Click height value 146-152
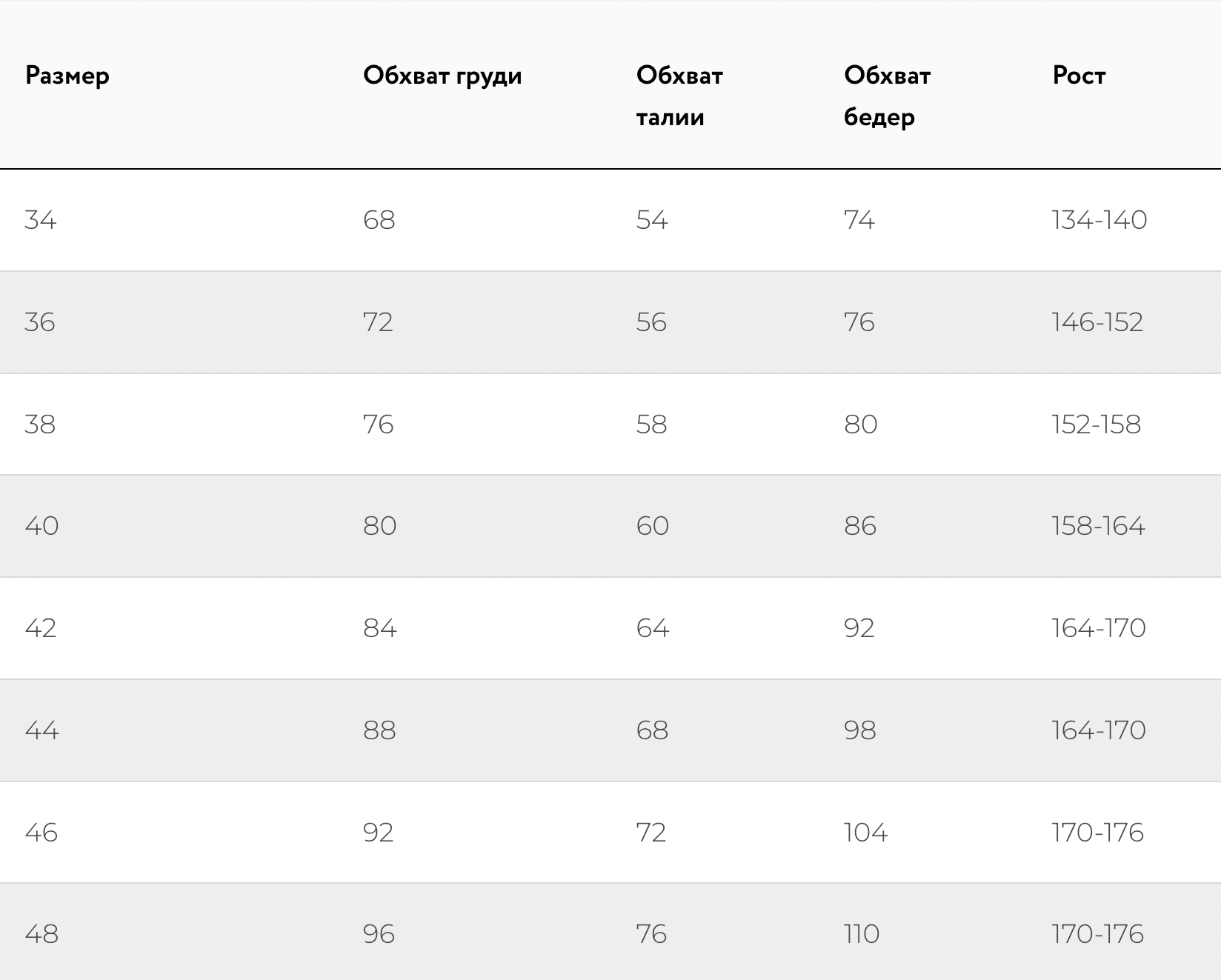The width and height of the screenshot is (1221, 980). click(x=1097, y=322)
